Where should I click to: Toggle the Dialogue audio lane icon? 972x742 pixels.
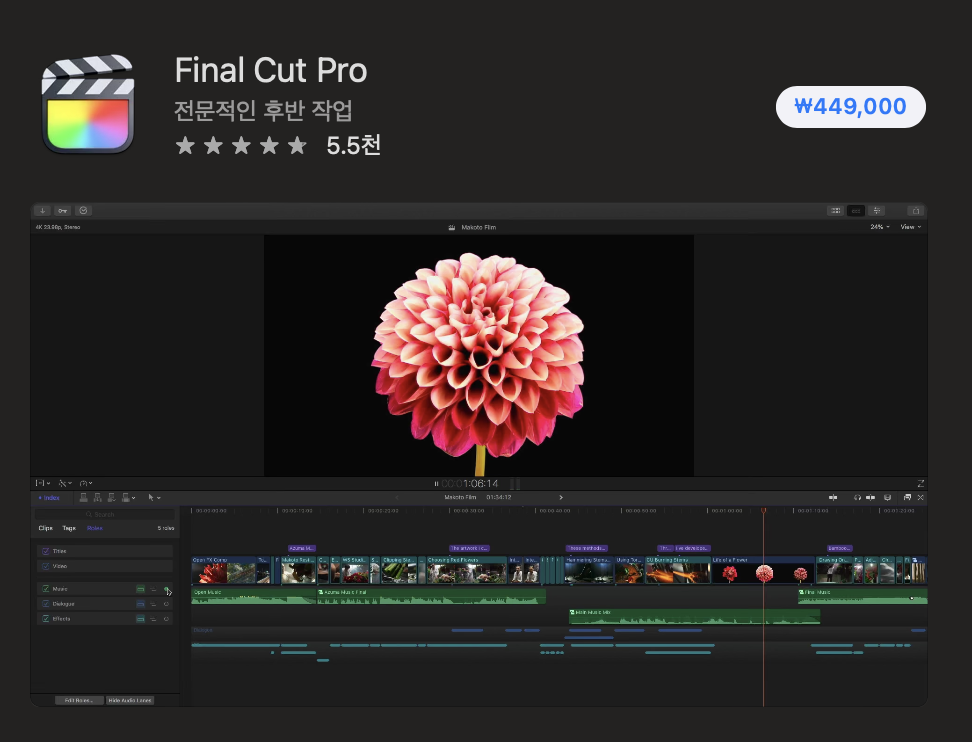pos(141,604)
